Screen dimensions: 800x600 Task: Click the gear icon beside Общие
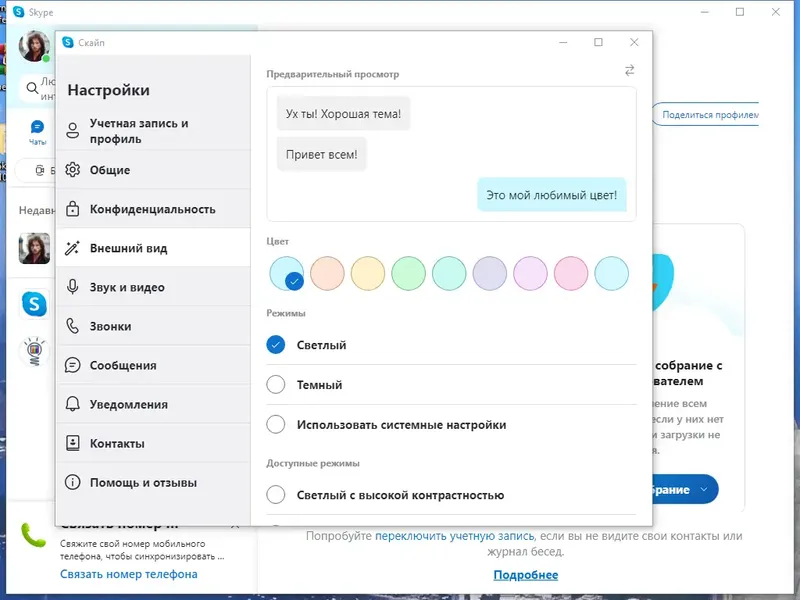point(72,169)
